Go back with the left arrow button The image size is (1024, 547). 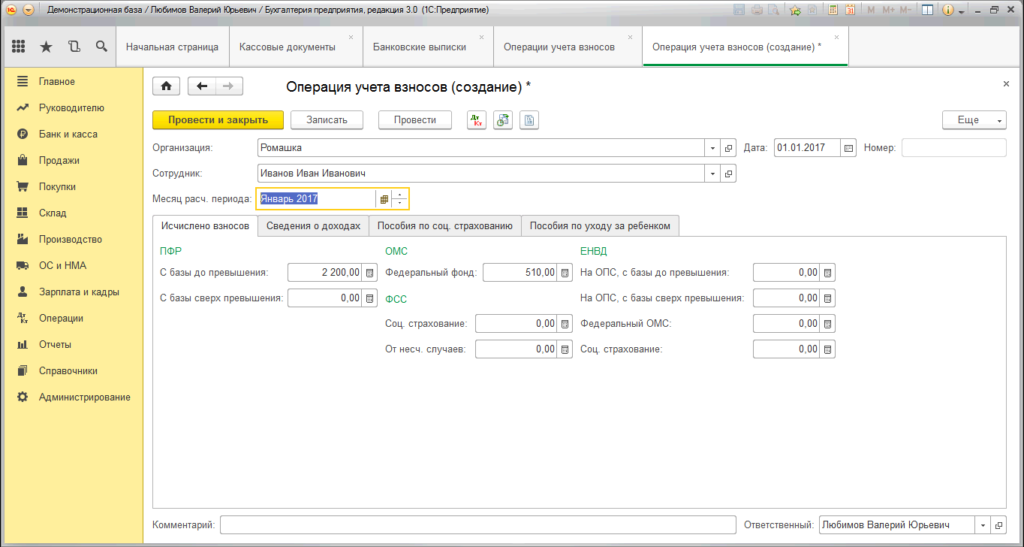tap(203, 86)
